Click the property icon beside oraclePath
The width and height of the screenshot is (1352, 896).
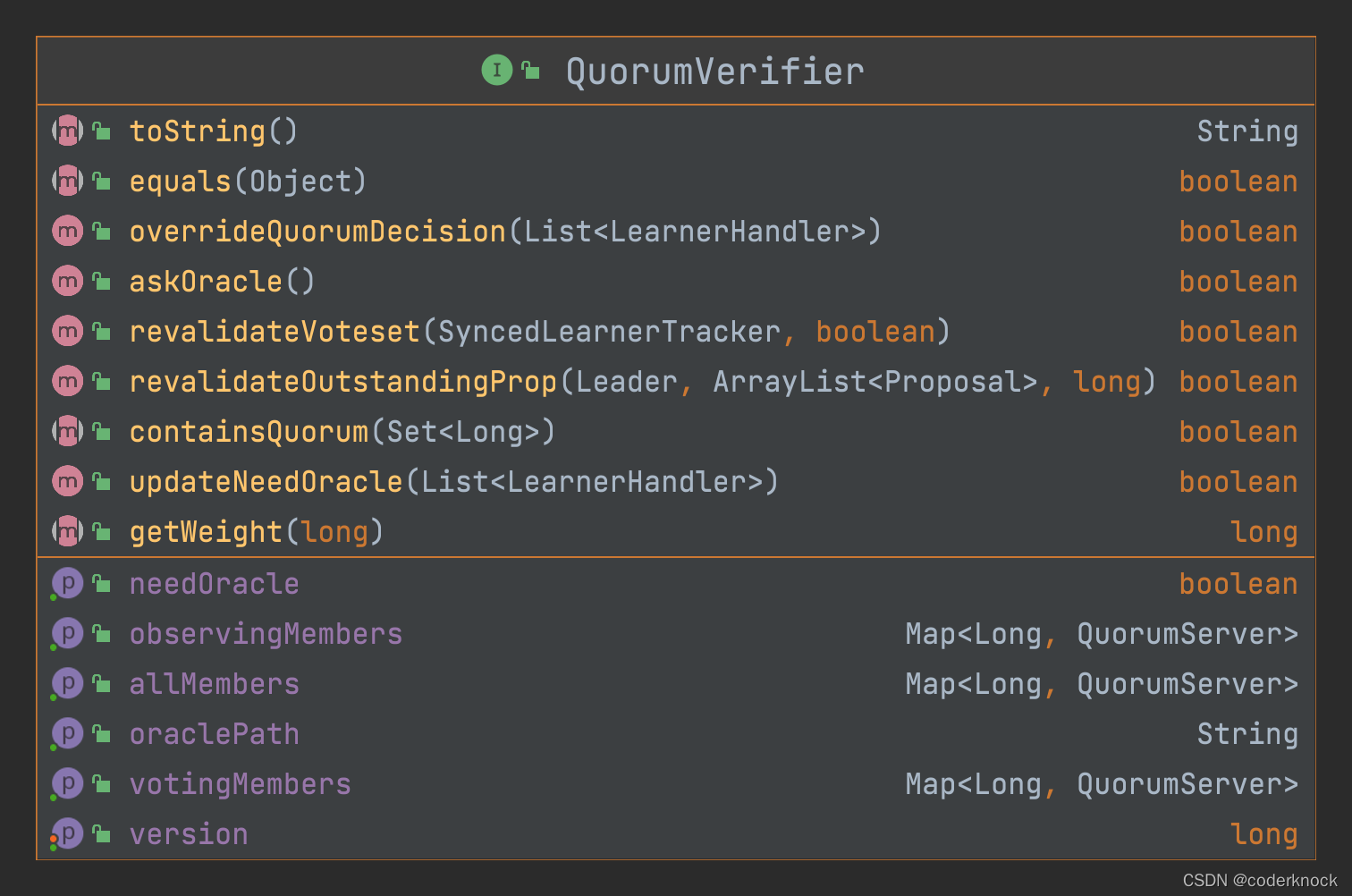coord(67,734)
